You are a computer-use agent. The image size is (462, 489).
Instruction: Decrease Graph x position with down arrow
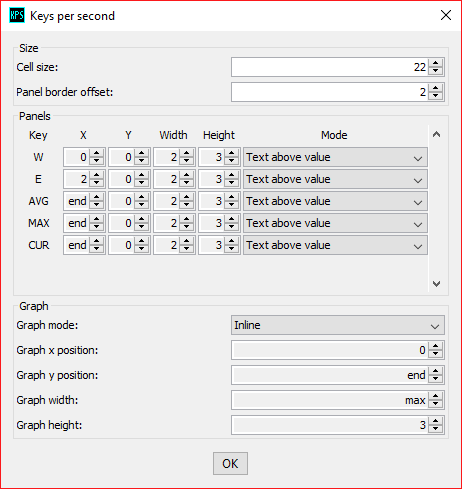pos(435,354)
